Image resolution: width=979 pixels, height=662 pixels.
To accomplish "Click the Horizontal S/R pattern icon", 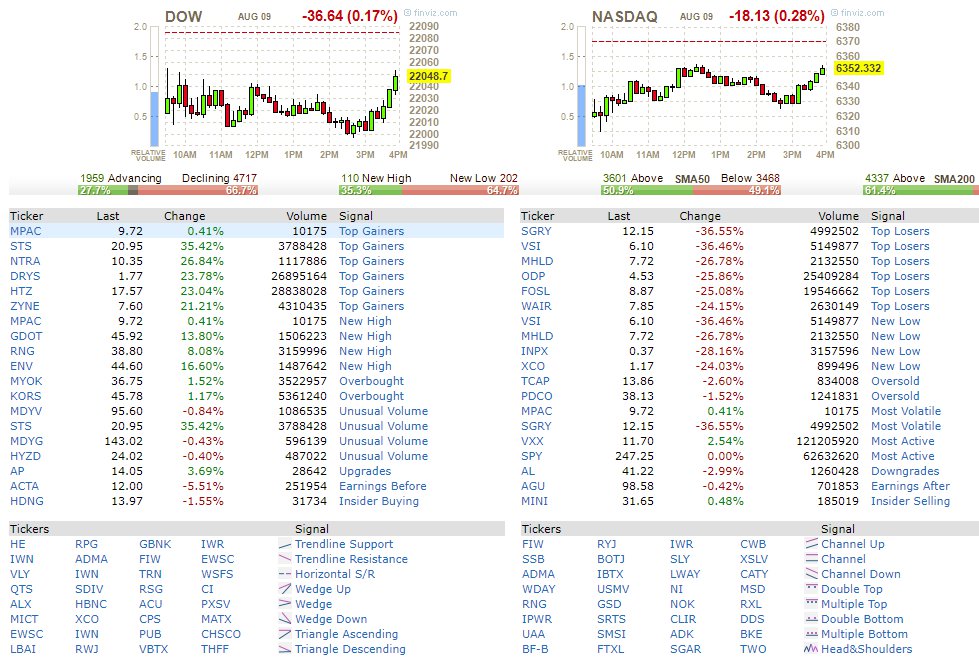I will (285, 574).
